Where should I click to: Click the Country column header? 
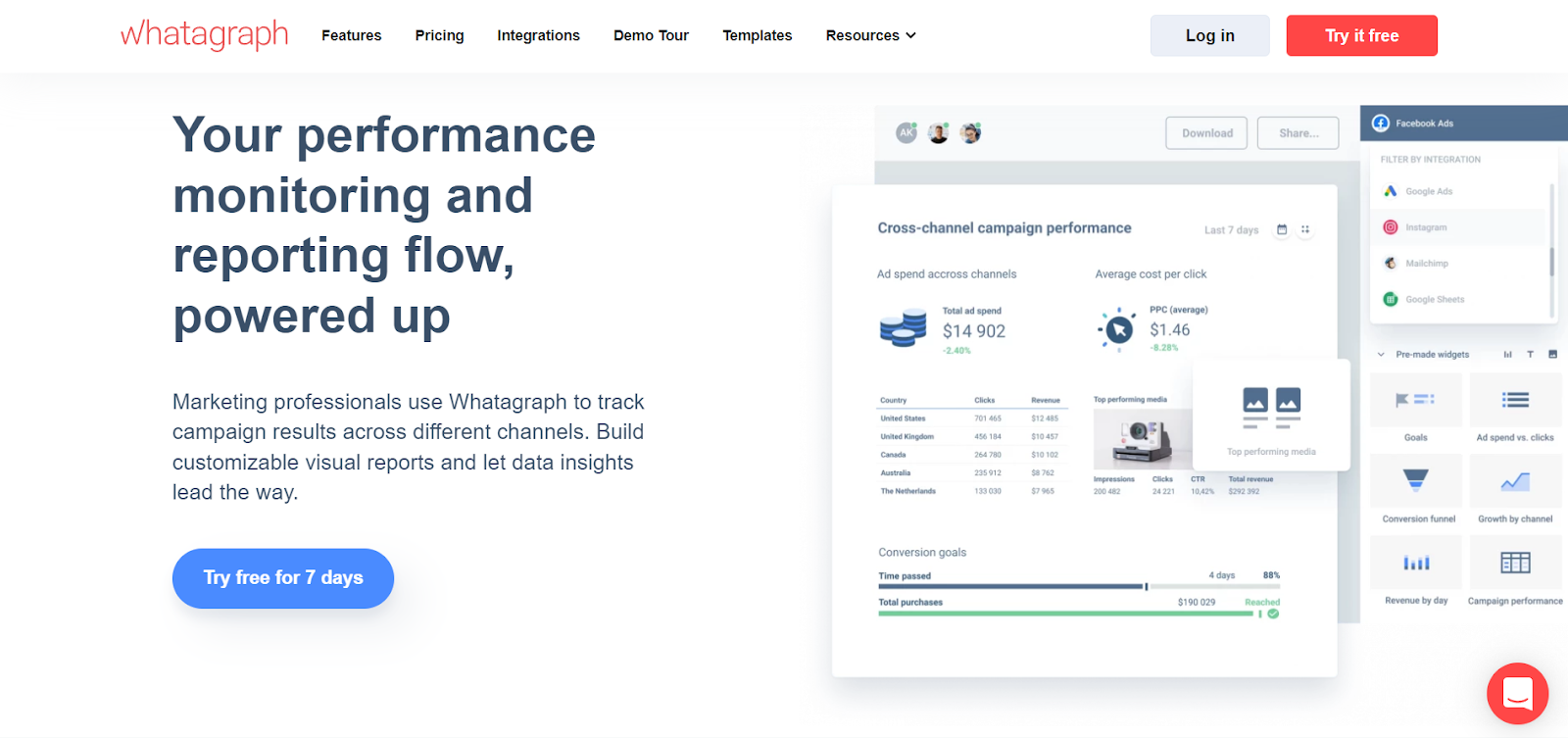[x=893, y=400]
